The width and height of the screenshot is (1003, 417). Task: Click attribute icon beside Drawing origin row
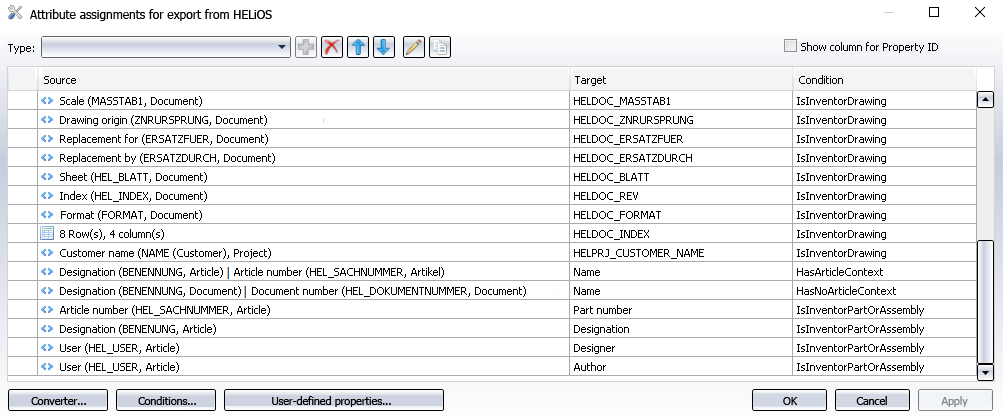(x=47, y=120)
